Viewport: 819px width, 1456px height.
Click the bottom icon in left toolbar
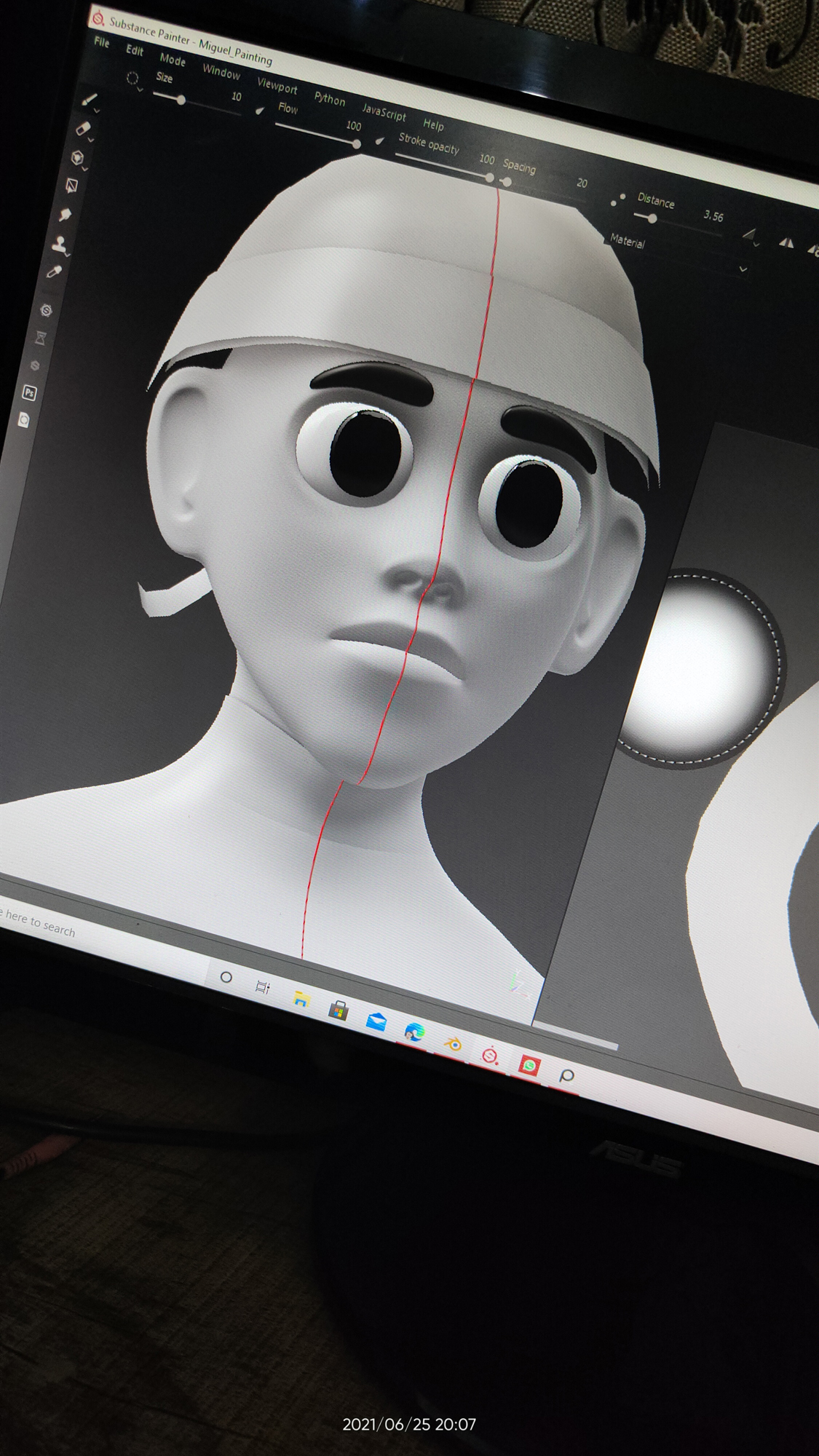click(23, 420)
